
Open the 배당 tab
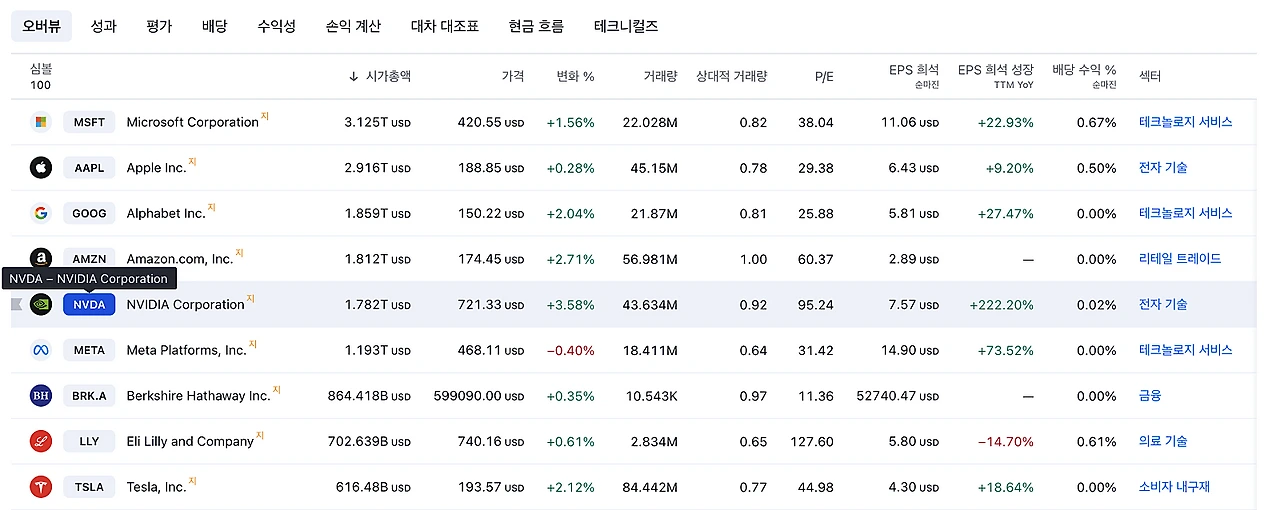pos(214,26)
